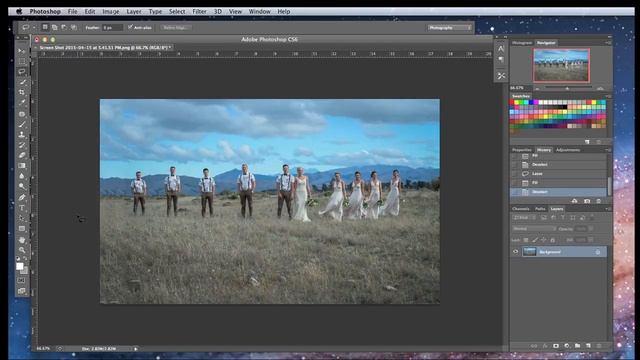Select the Horizontal Type tool

(x=22, y=208)
